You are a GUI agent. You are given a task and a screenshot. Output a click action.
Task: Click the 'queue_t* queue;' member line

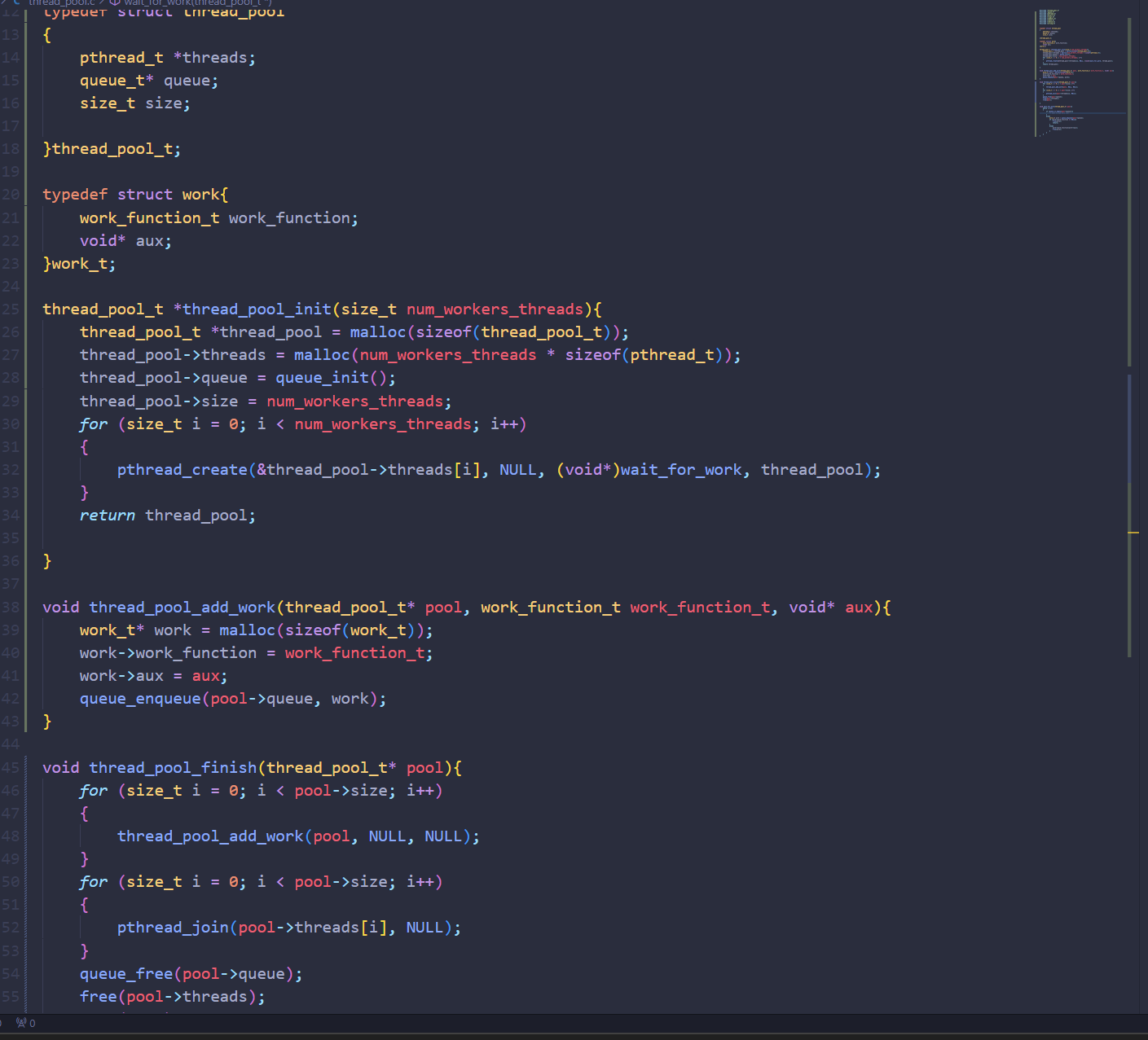click(x=148, y=81)
